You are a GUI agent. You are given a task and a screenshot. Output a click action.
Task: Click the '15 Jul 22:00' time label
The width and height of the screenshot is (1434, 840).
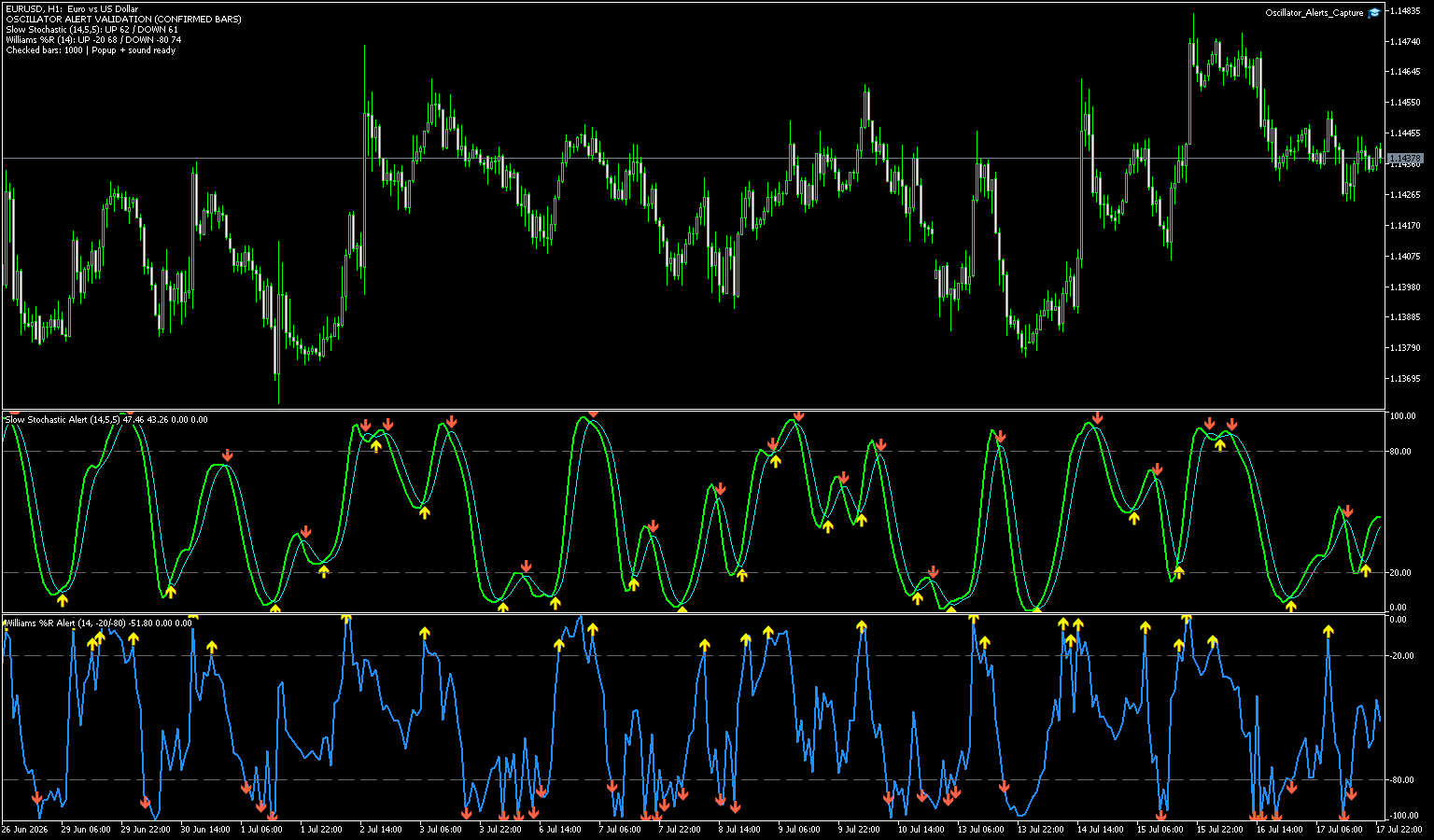tap(1220, 829)
